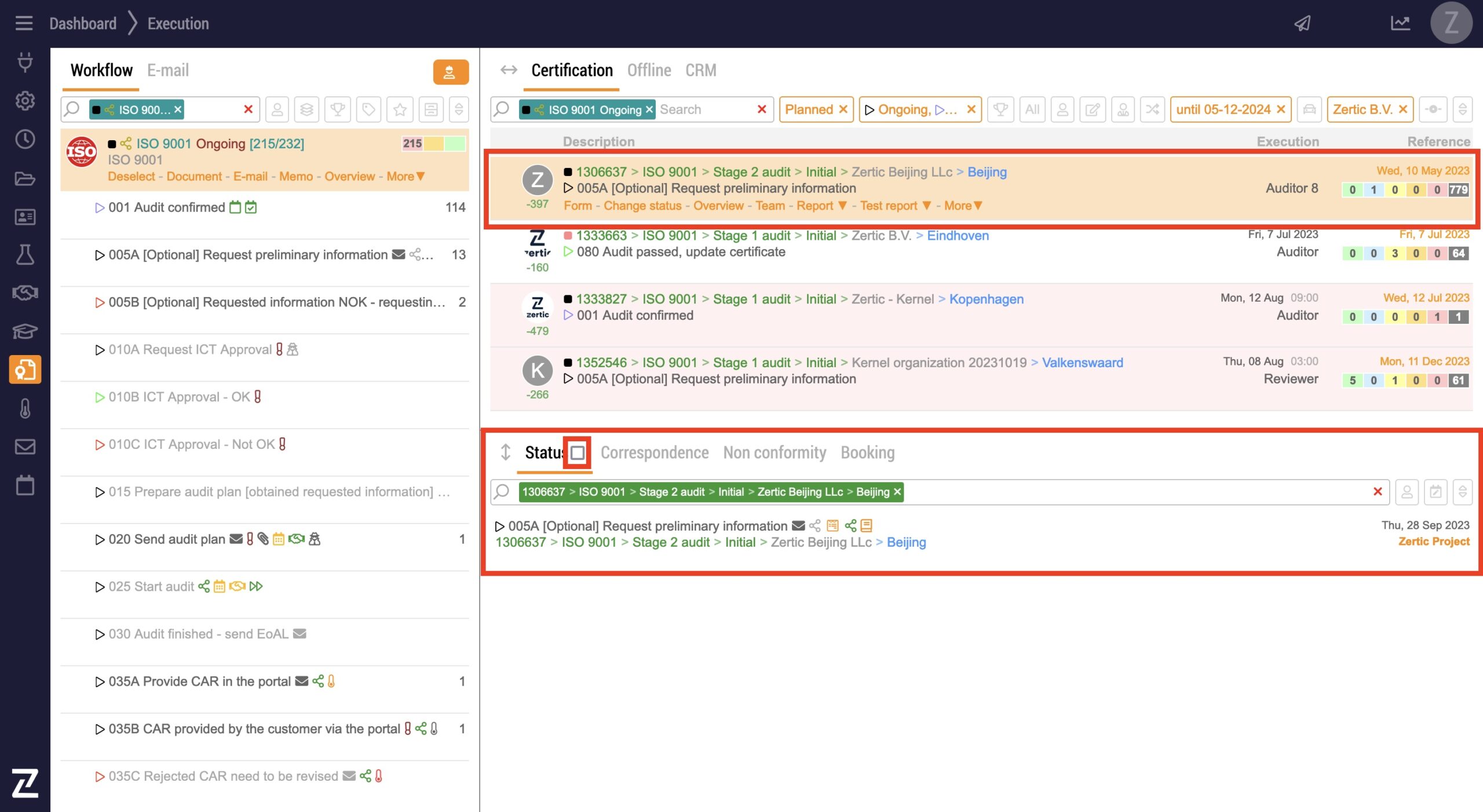Viewport: 1483px width, 812px height.
Task: Click the paper plane send icon
Action: pos(1303,23)
